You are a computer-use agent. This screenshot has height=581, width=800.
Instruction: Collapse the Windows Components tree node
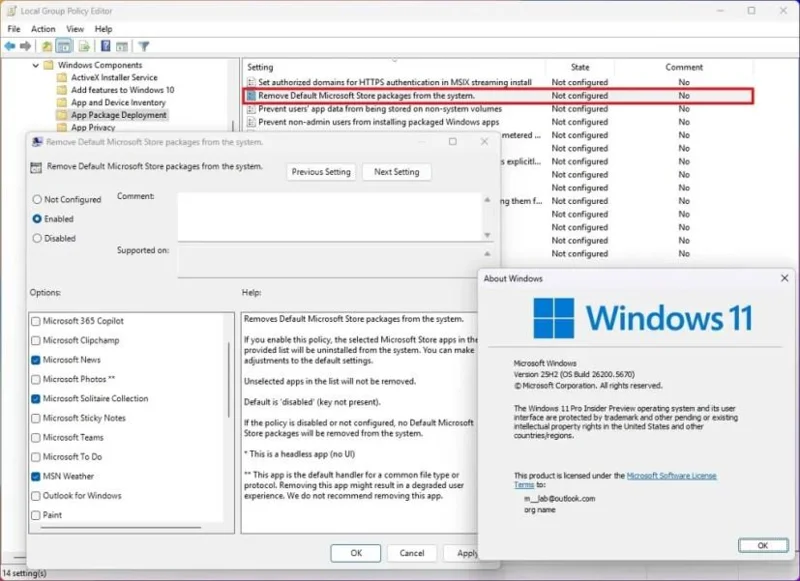(x=35, y=65)
